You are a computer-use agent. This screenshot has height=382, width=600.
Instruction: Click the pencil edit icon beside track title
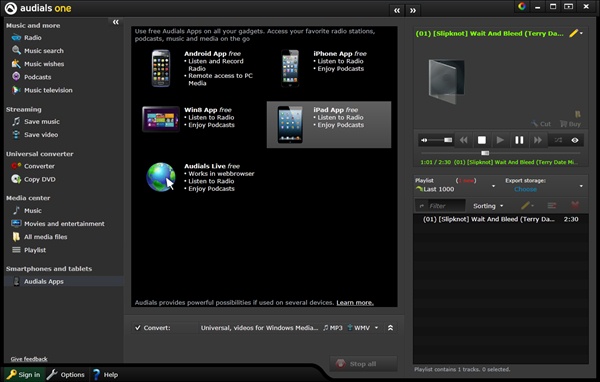pos(573,33)
